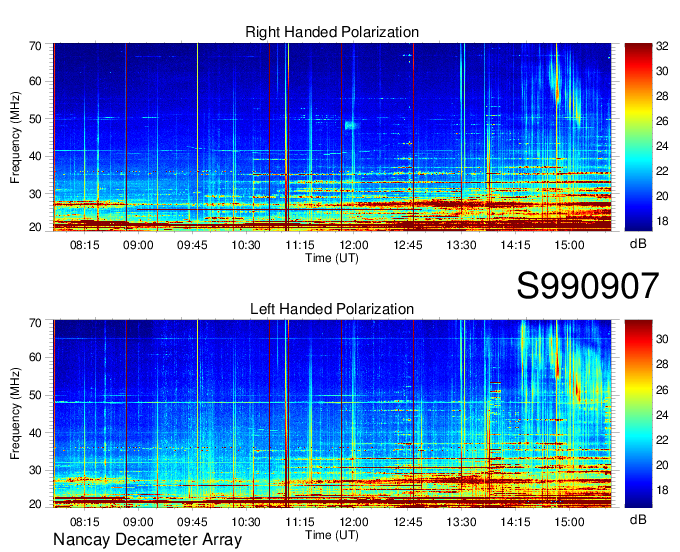
Task: Click the "30" frequency tick of Right Handed plot
Action: click(35, 194)
